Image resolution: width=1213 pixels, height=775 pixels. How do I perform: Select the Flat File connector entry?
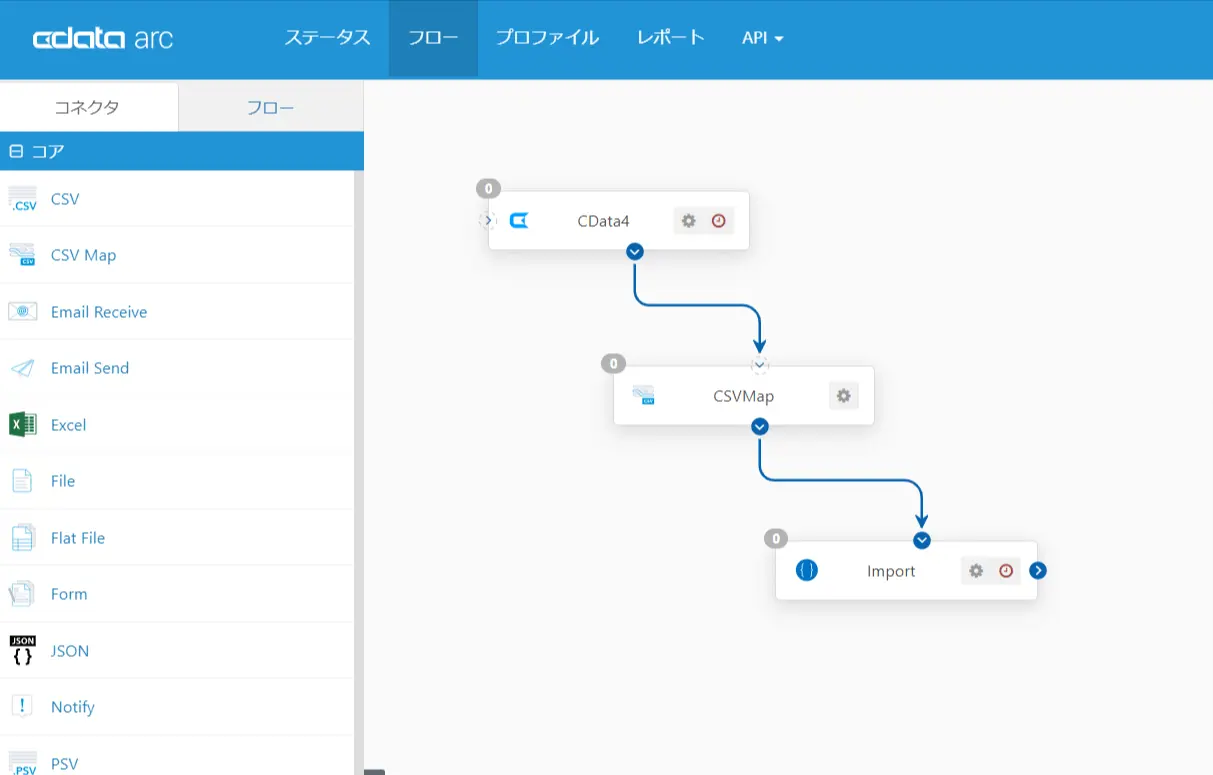point(177,538)
